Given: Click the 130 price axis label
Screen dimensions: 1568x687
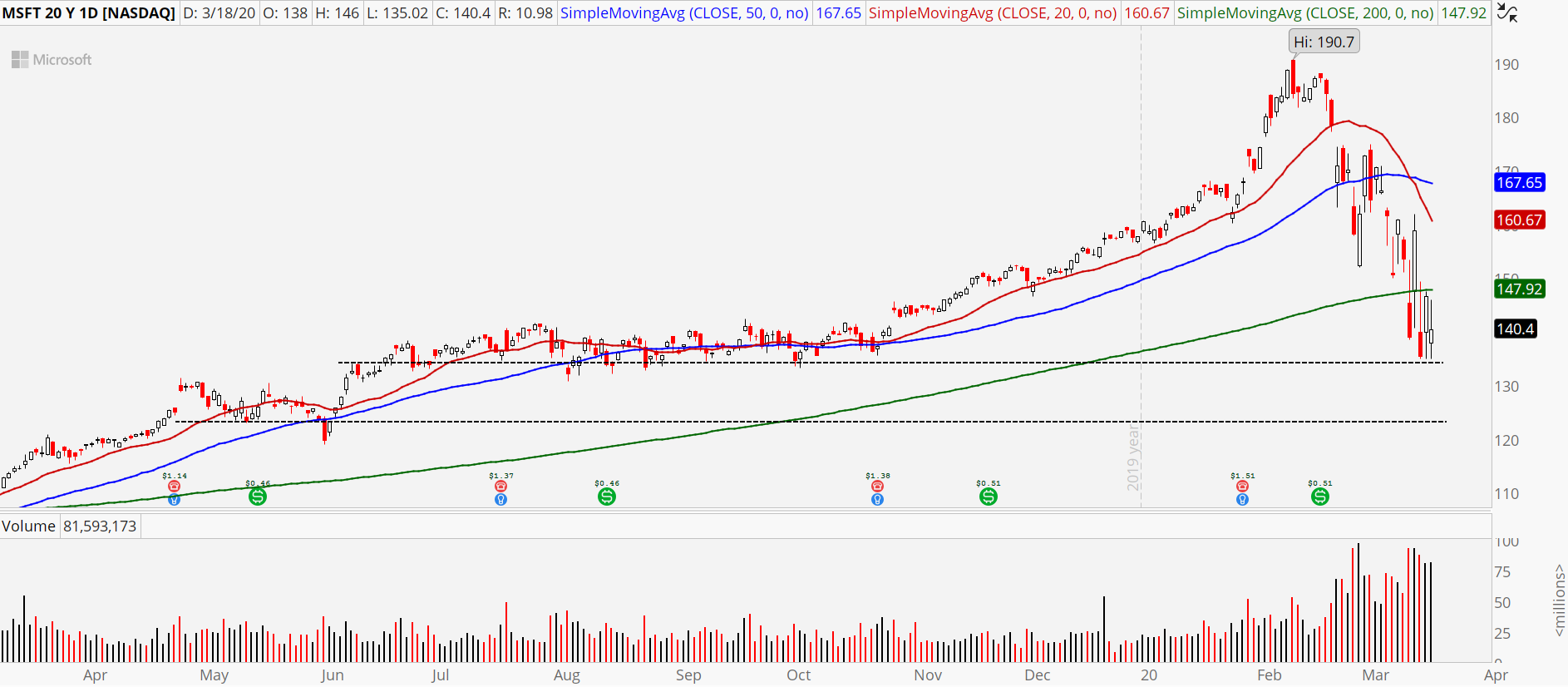Looking at the screenshot, I should [x=1506, y=386].
